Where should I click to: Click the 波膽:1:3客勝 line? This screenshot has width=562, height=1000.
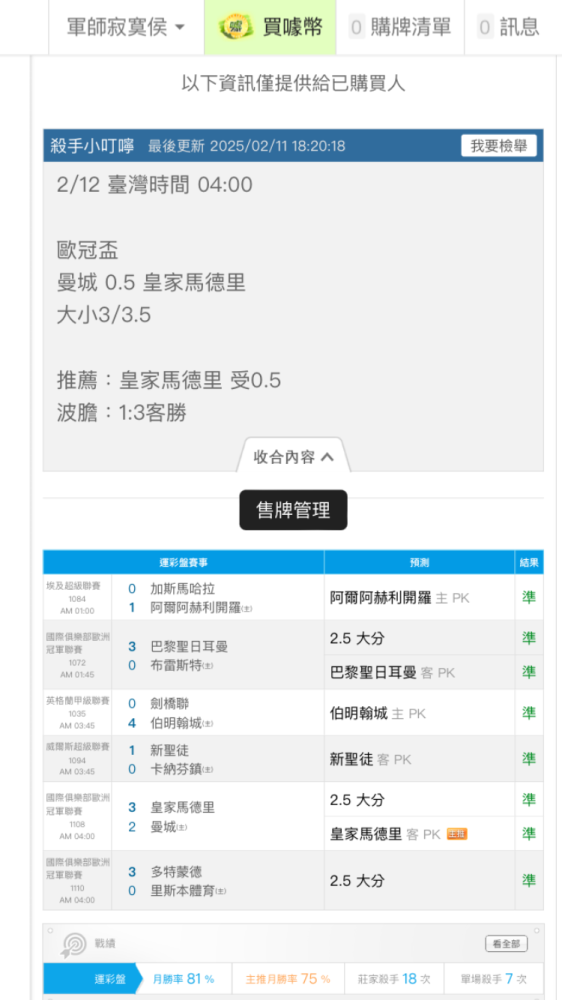coord(122,413)
